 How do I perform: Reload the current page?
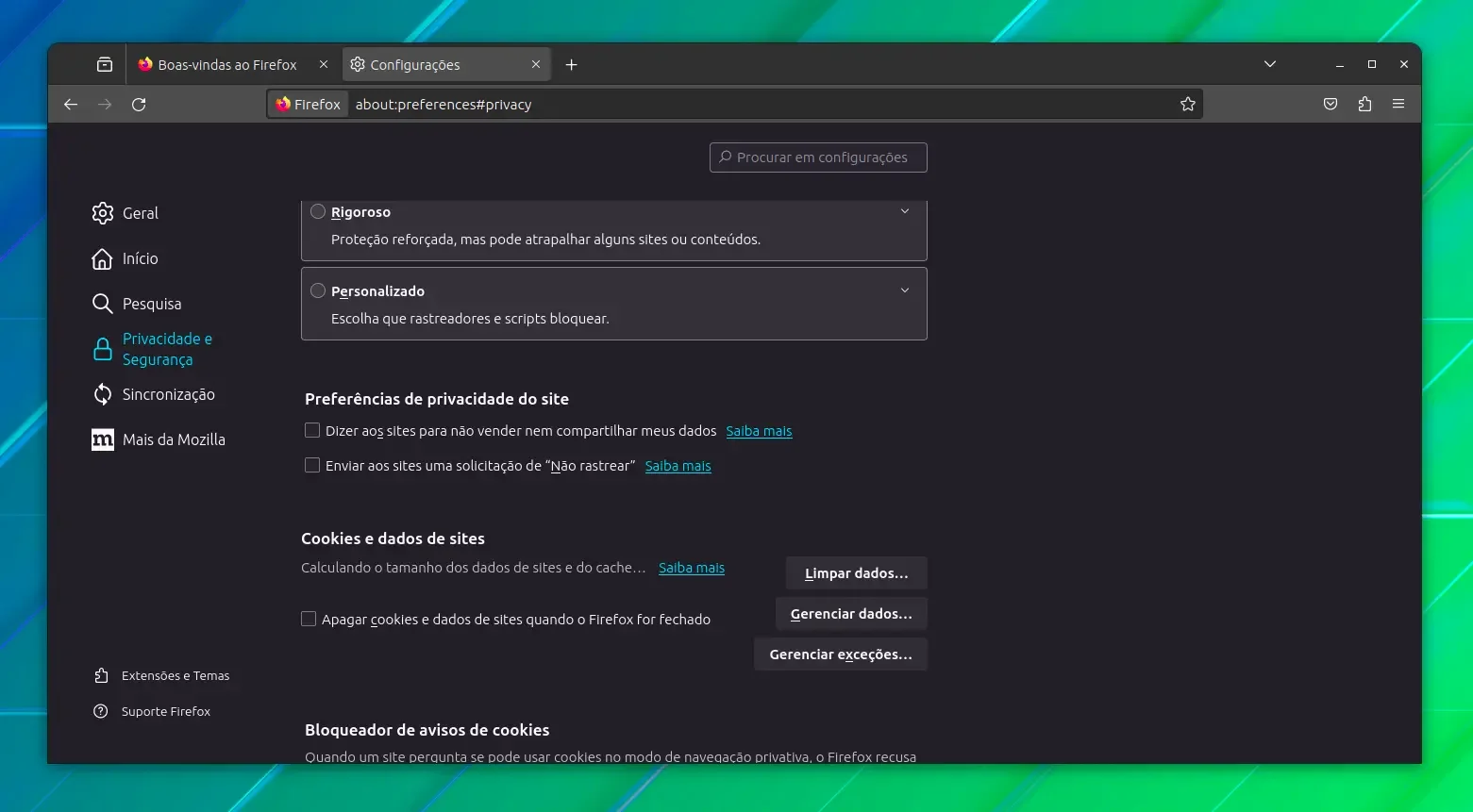pyautogui.click(x=139, y=105)
